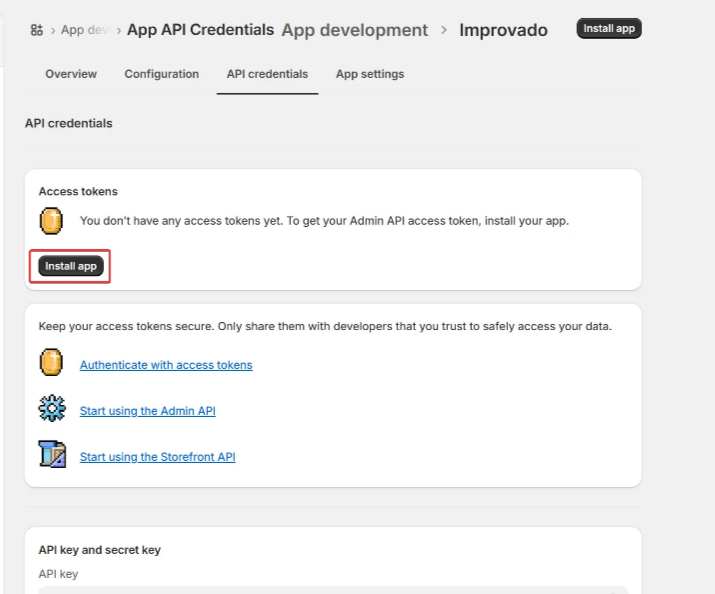The width and height of the screenshot is (715, 594).
Task: Click the Storefront API document icon
Action: click(51, 455)
